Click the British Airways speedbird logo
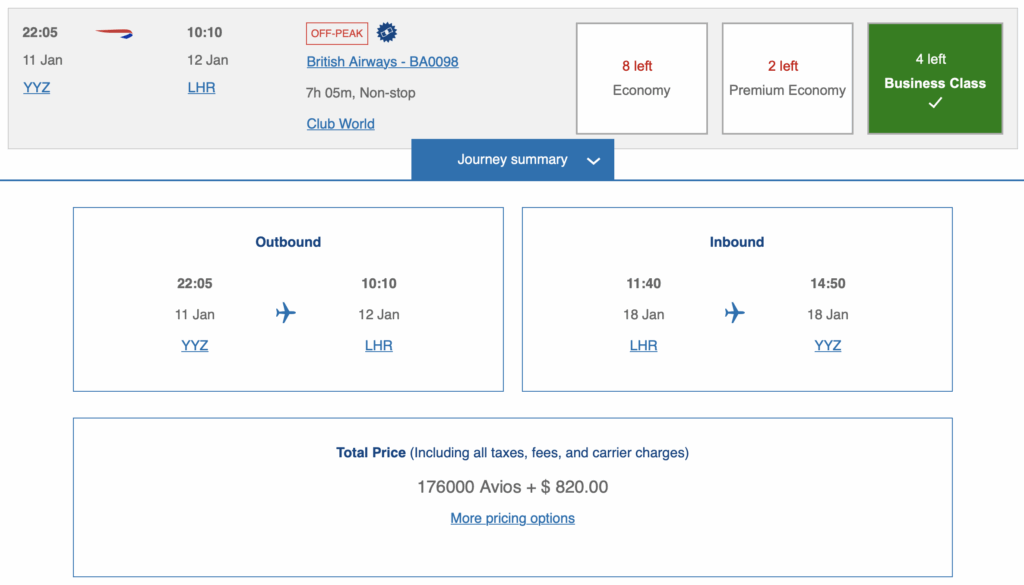 coord(113,32)
